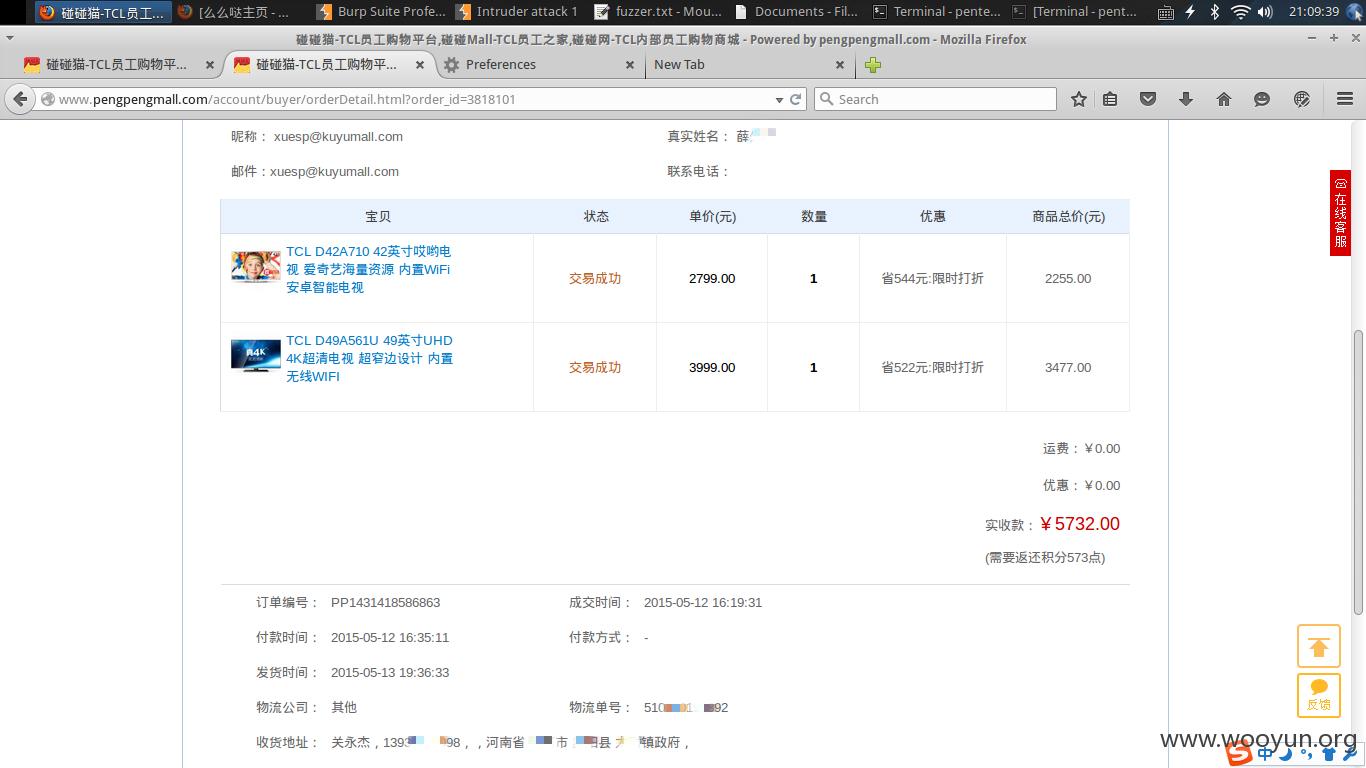Open the 反馈 feedback button

(x=1318, y=695)
